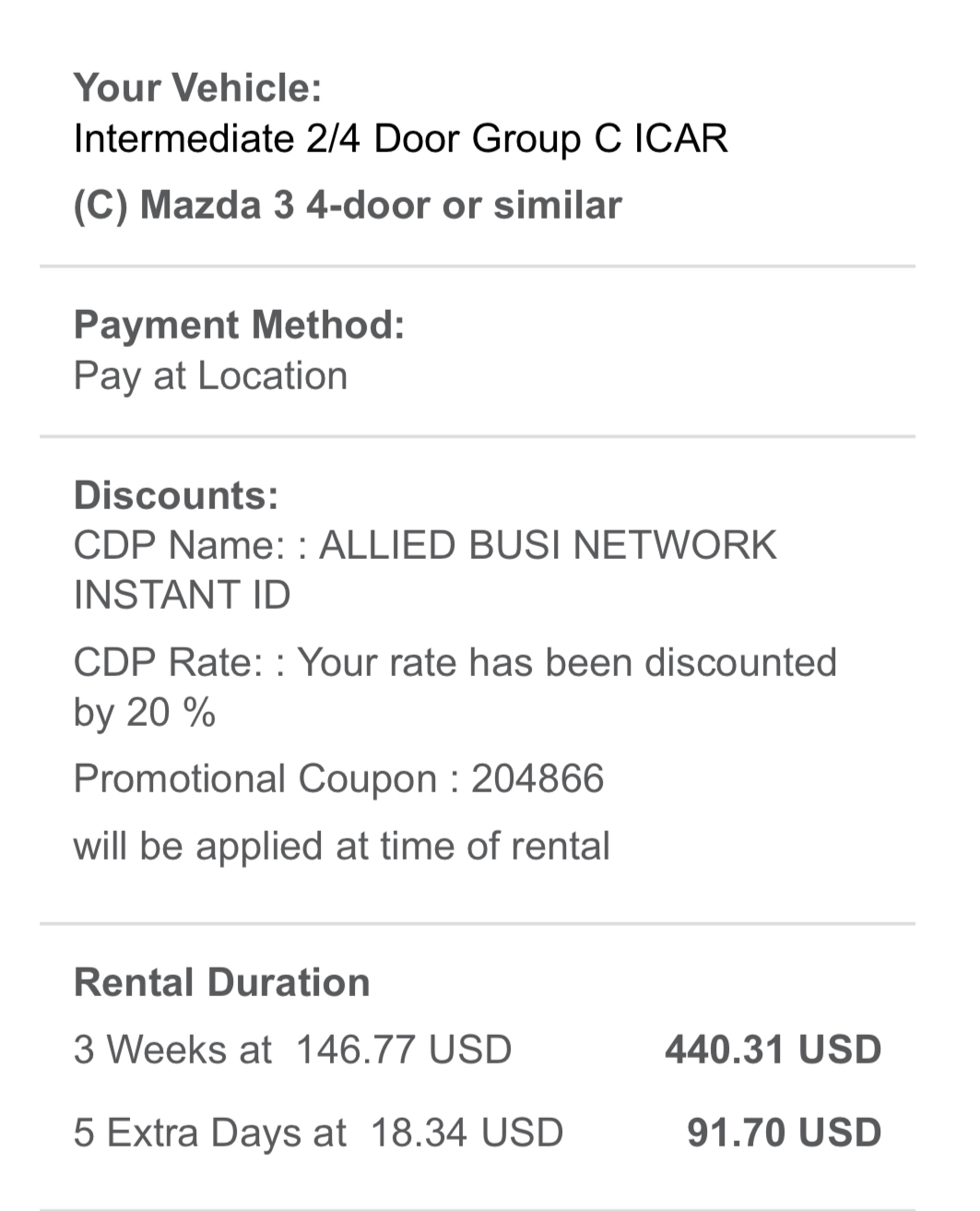Tap the 'Promotional Coupon' label

254,779
